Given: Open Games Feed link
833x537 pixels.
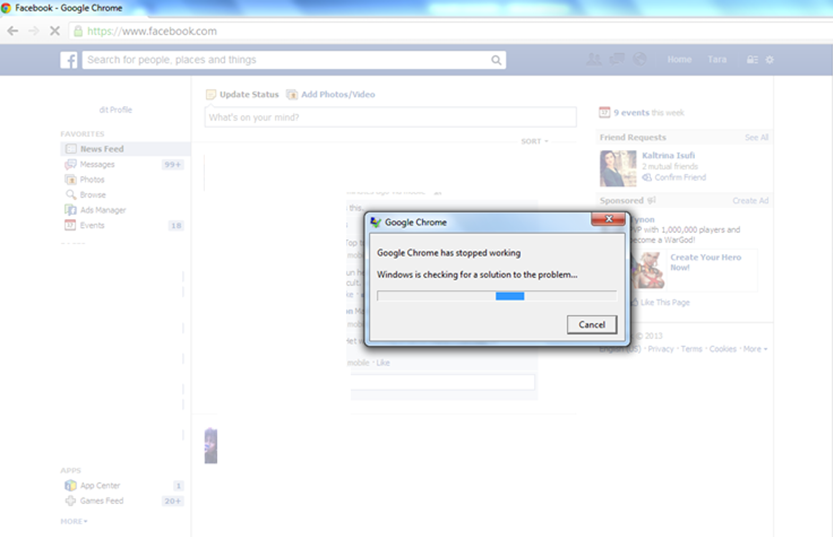Looking at the screenshot, I should click(101, 501).
